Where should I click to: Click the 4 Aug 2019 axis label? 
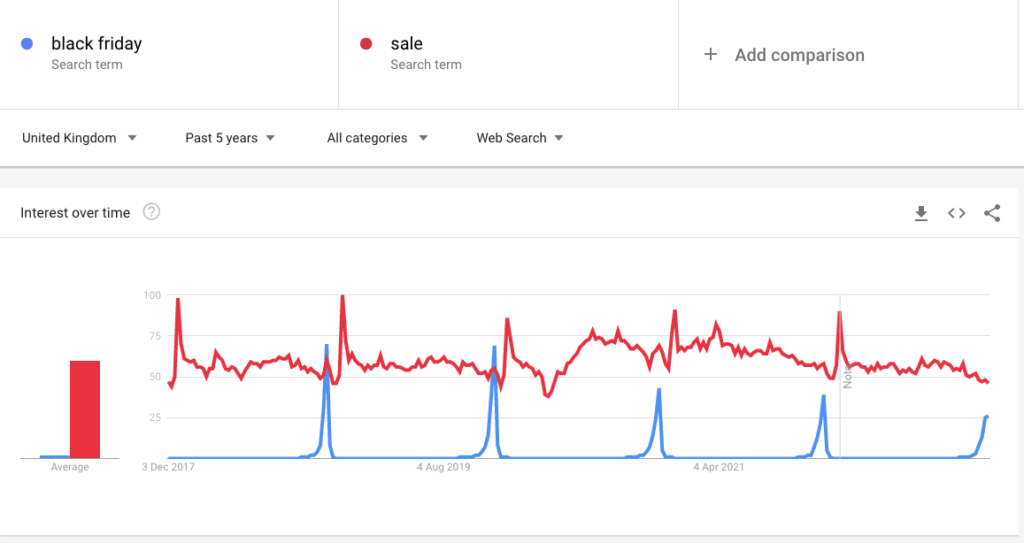pyautogui.click(x=443, y=467)
